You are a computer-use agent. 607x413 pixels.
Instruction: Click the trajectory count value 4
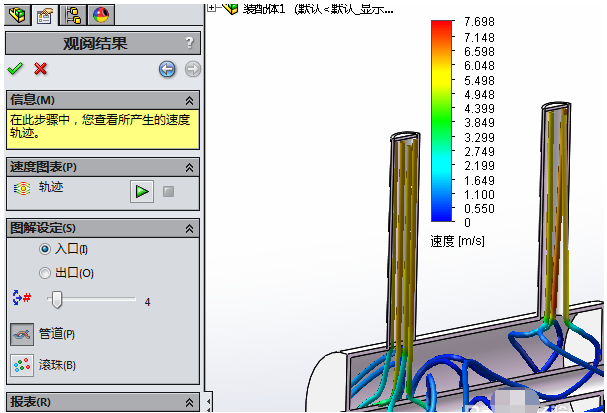click(147, 302)
